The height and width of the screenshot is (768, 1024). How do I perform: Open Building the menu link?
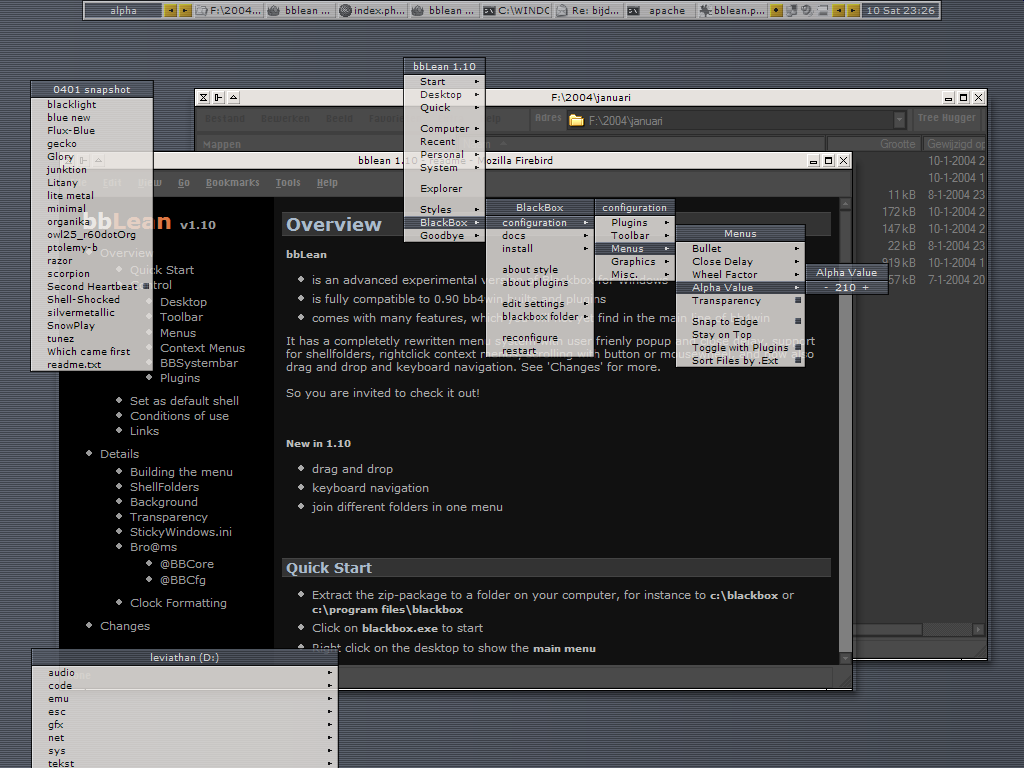tap(181, 472)
